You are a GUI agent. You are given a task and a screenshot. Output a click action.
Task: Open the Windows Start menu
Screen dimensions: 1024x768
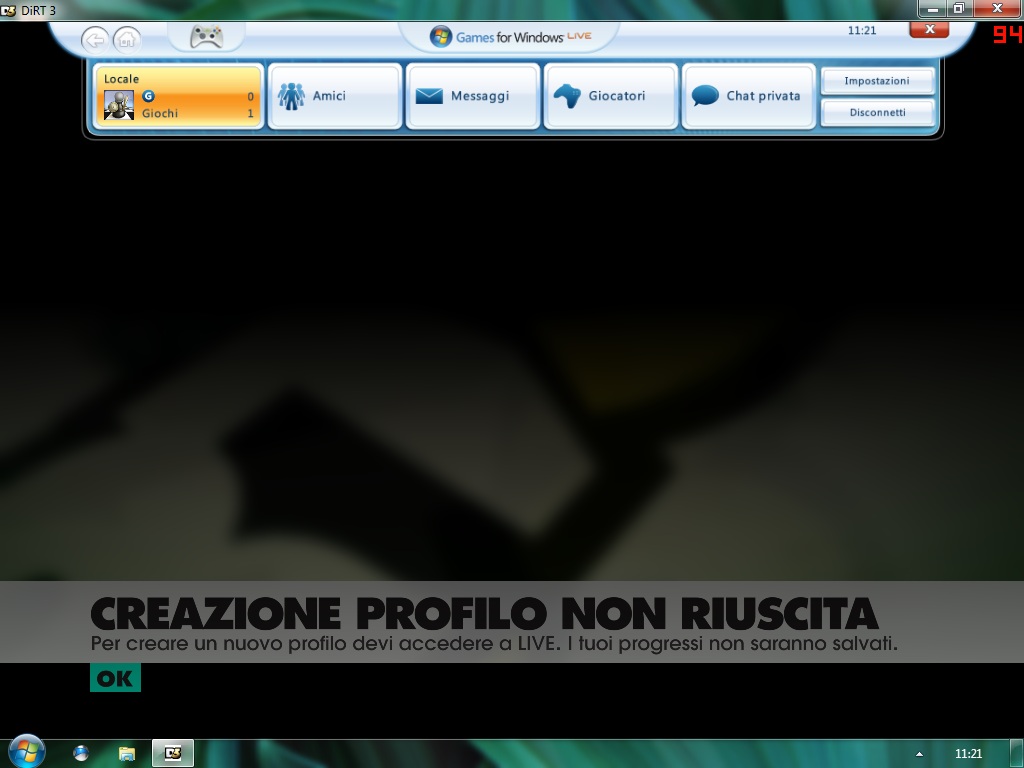coord(27,751)
